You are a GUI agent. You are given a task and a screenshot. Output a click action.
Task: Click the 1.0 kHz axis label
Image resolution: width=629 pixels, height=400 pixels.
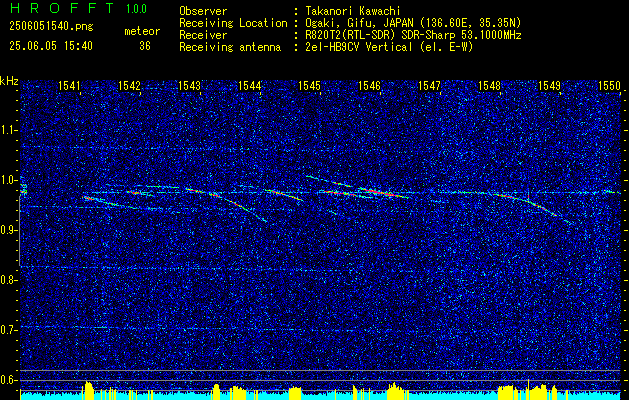point(8,180)
